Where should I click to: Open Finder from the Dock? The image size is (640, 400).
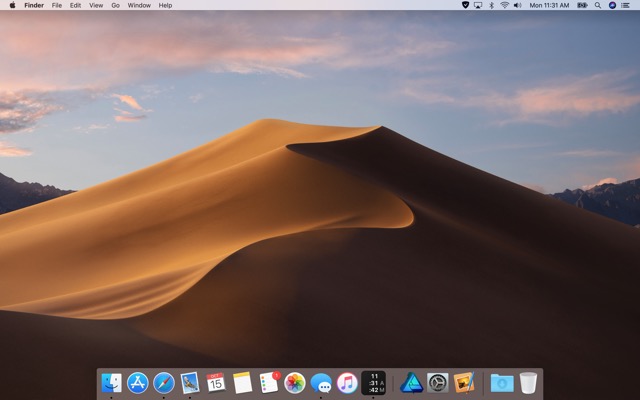[111, 383]
